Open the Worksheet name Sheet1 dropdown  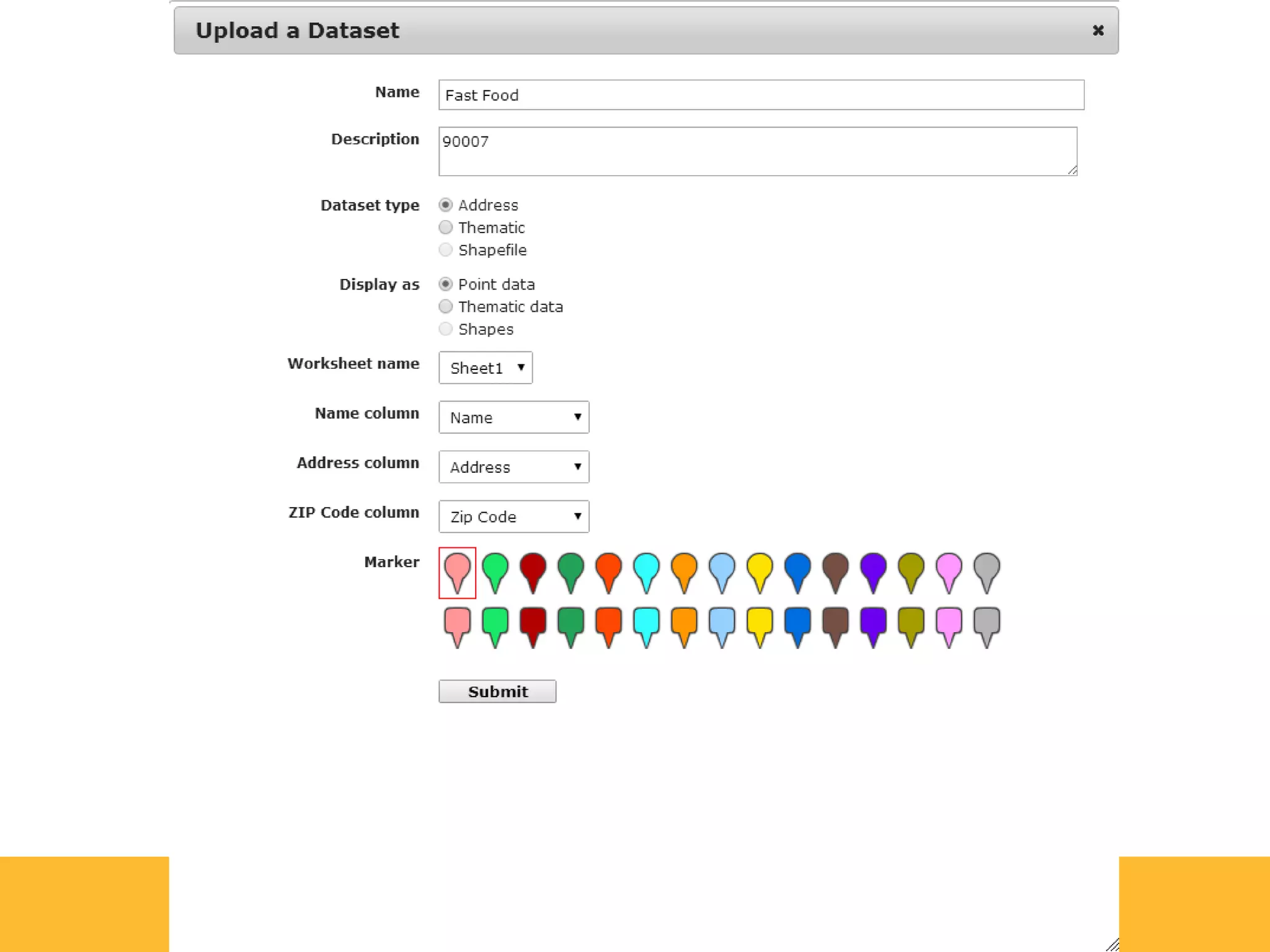point(485,368)
